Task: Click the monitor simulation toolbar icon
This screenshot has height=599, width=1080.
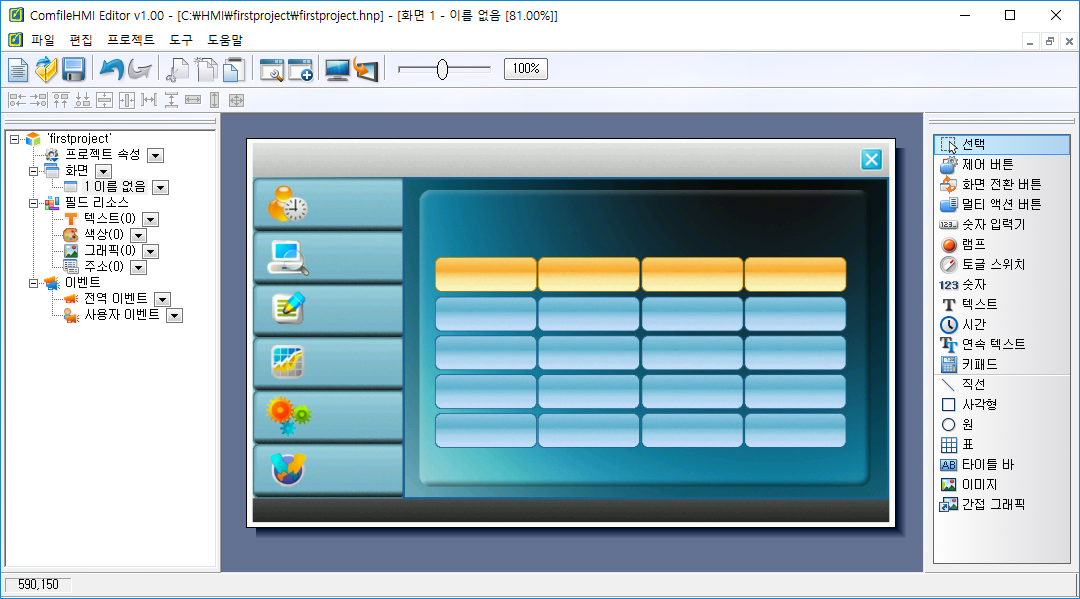Action: tap(338, 69)
